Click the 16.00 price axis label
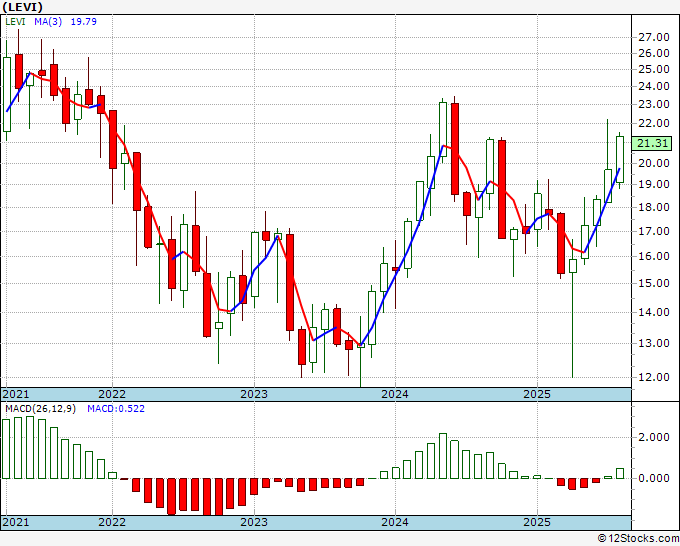The image size is (680, 546). (654, 256)
